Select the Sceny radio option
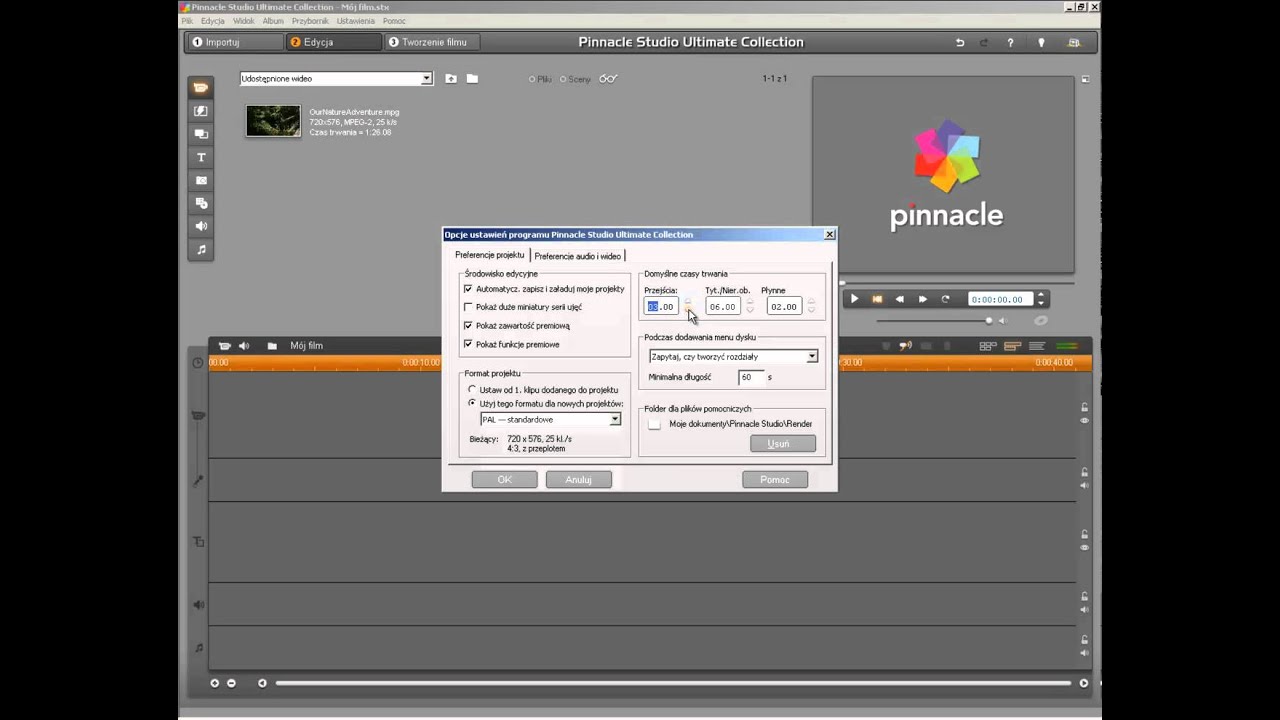The height and width of the screenshot is (720, 1280). 563,79
